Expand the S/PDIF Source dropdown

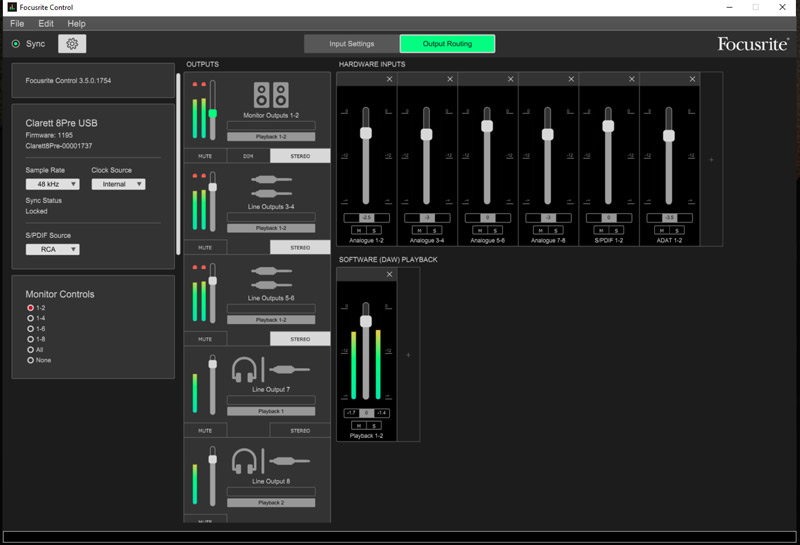(x=53, y=249)
